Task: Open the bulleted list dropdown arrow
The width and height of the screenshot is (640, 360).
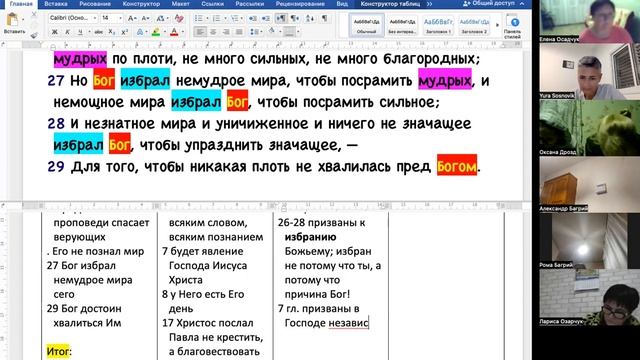Action: 207,18
